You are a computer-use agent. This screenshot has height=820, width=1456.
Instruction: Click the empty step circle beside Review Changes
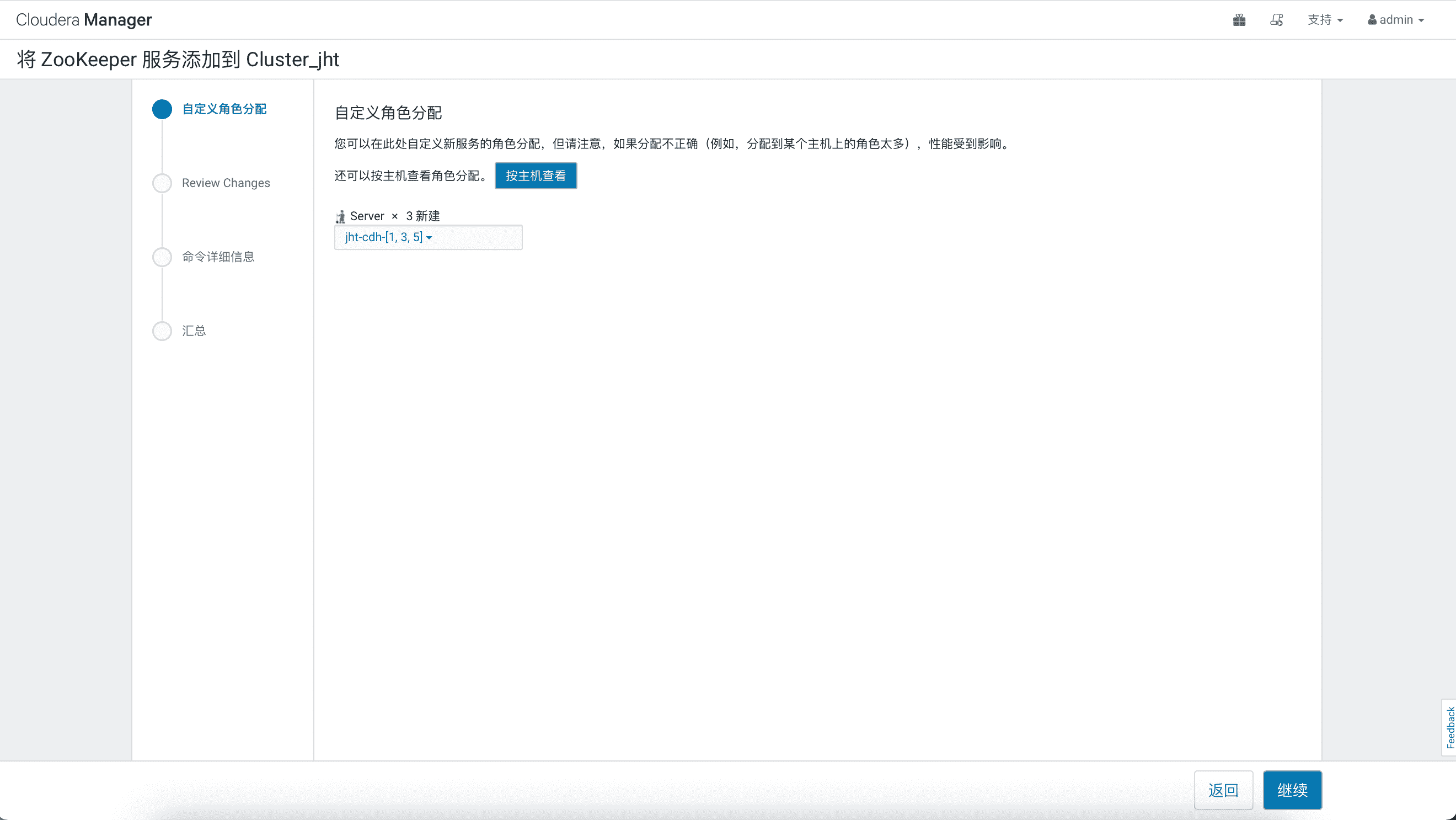[x=162, y=183]
